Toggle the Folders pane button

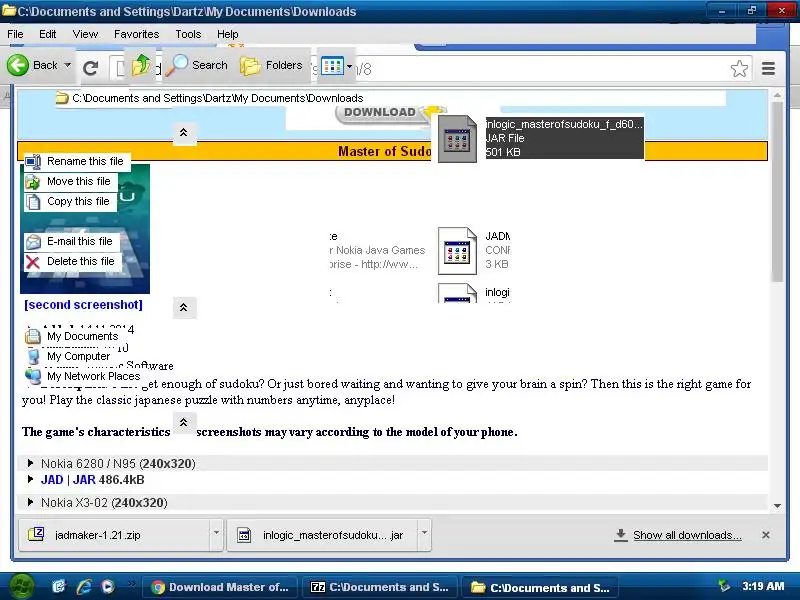[271, 65]
